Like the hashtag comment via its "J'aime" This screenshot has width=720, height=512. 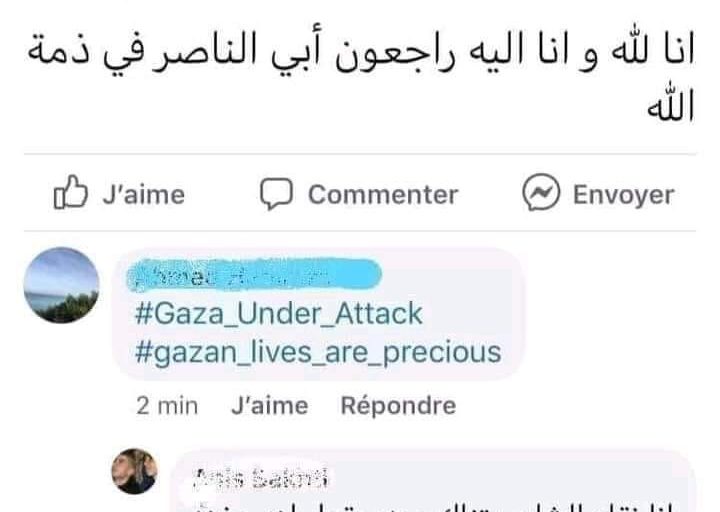(269, 405)
